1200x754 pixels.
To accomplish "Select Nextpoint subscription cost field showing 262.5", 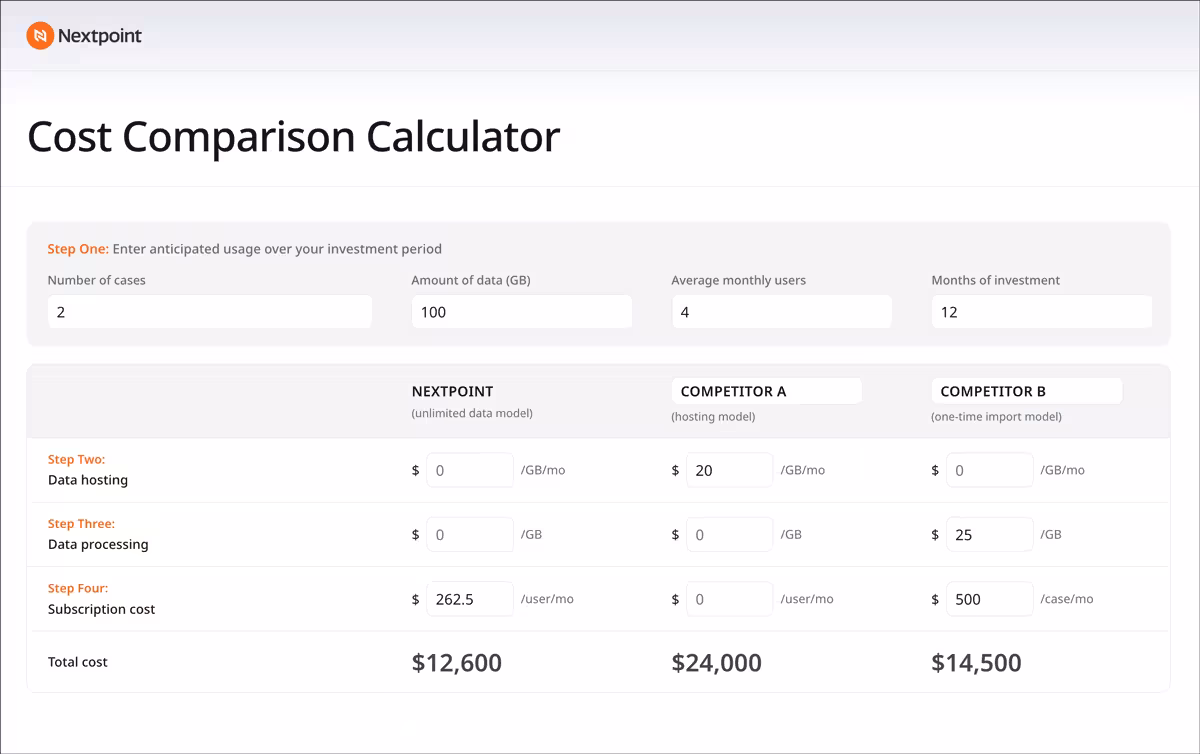I will [470, 599].
